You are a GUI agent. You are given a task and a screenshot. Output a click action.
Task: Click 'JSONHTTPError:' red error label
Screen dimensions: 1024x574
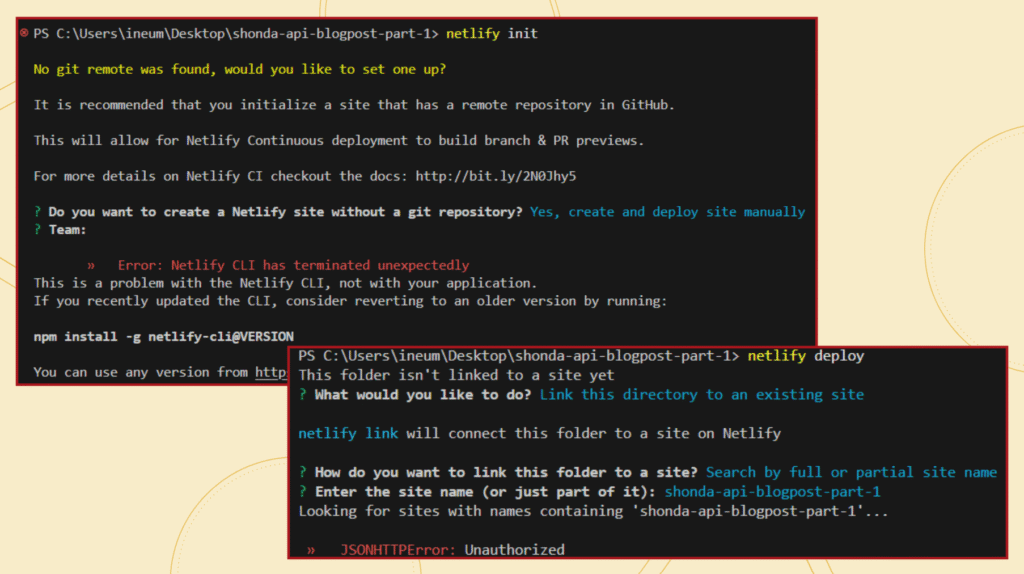click(398, 550)
